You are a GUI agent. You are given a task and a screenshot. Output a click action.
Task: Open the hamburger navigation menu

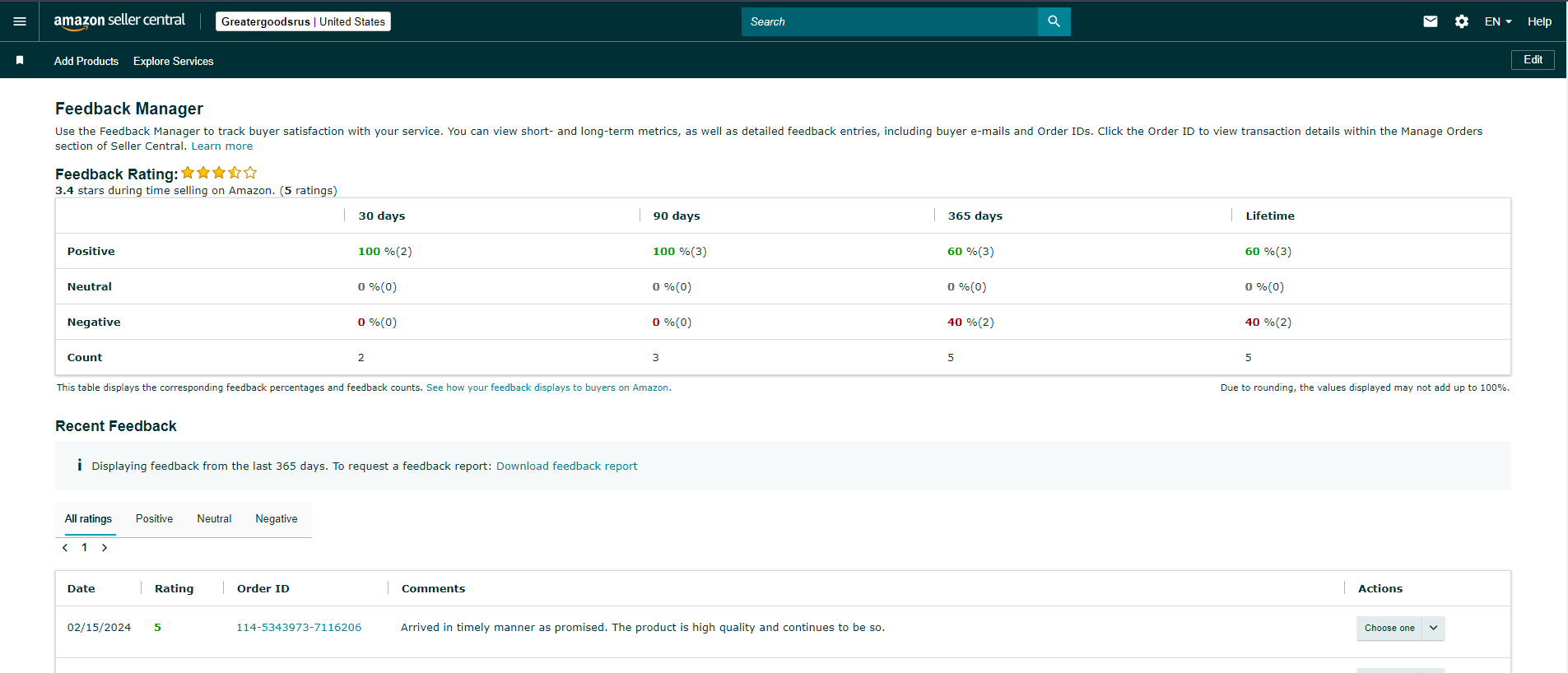click(x=20, y=21)
